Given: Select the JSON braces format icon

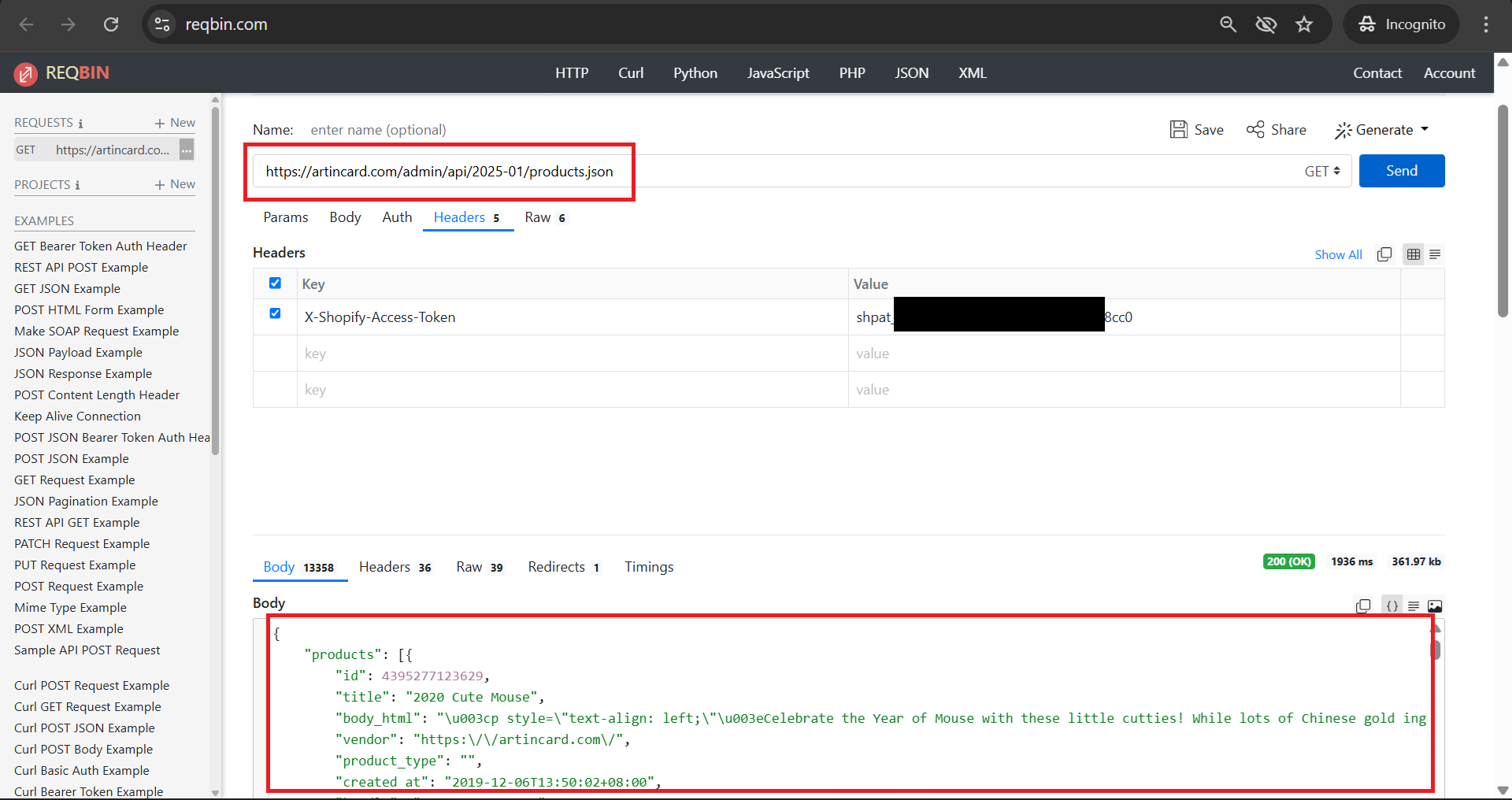Looking at the screenshot, I should pyautogui.click(x=1392, y=606).
